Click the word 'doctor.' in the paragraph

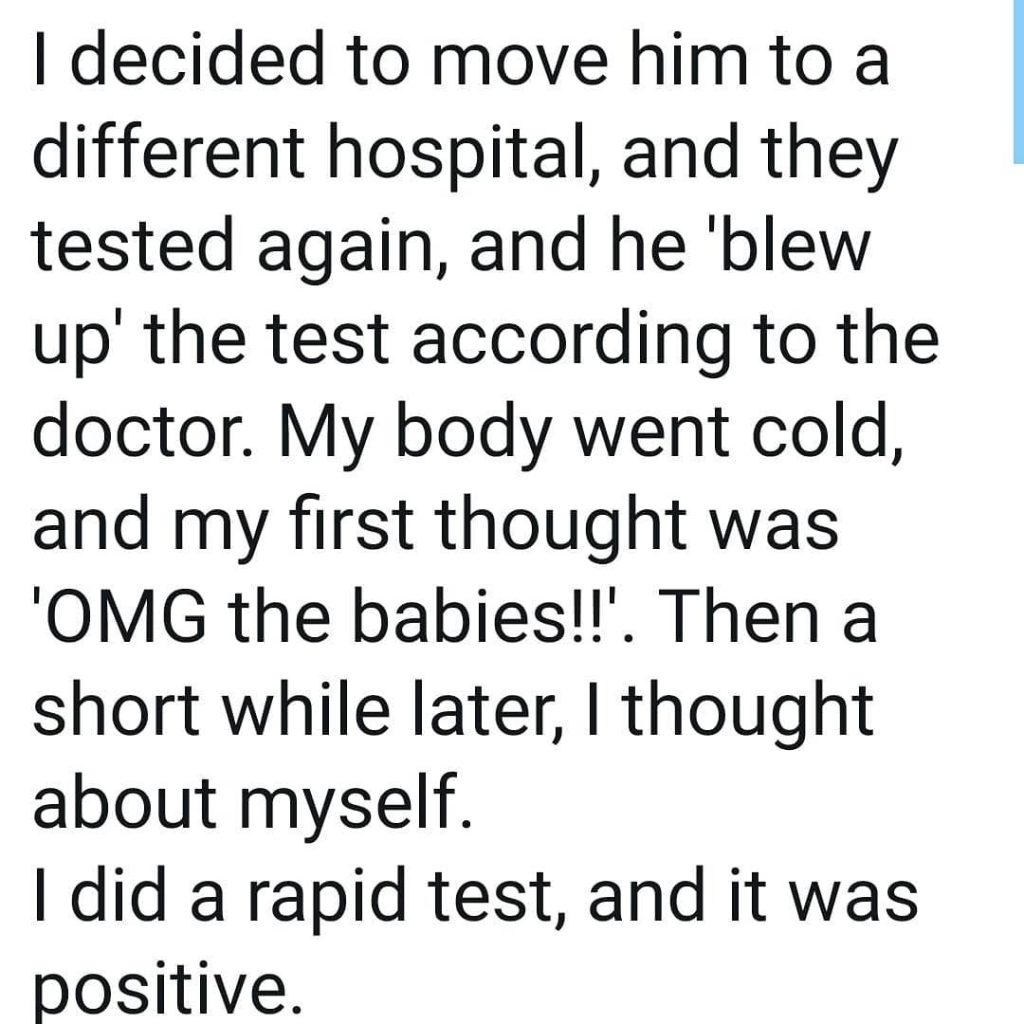click(143, 430)
